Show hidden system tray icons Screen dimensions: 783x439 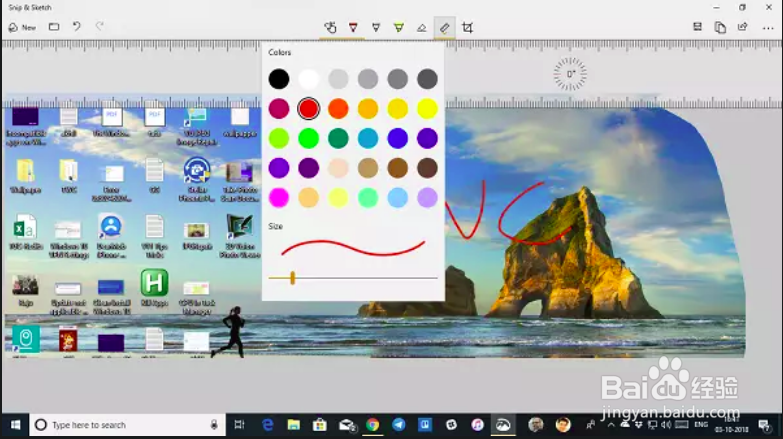[611, 425]
